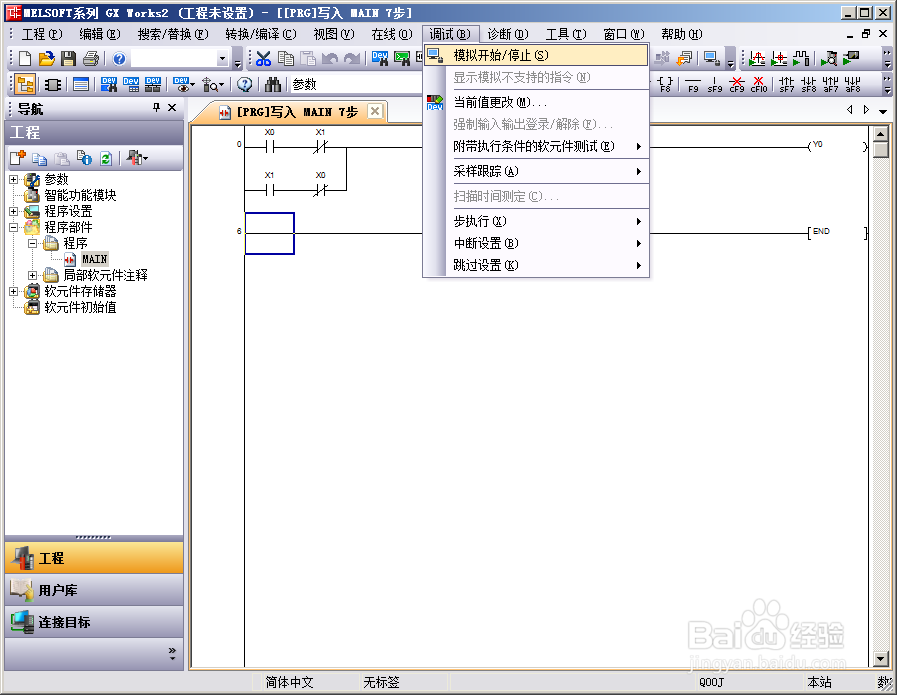Click the cross reference Dev icon
Viewport: 897px width, 695px height.
[109, 85]
